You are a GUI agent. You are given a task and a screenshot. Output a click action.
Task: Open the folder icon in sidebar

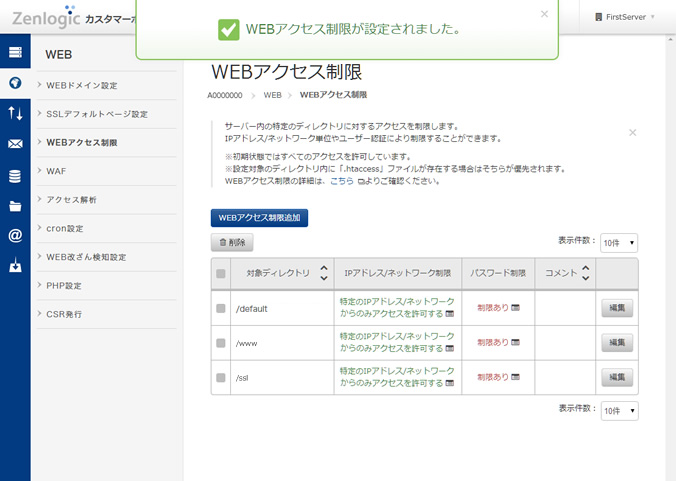[15, 206]
